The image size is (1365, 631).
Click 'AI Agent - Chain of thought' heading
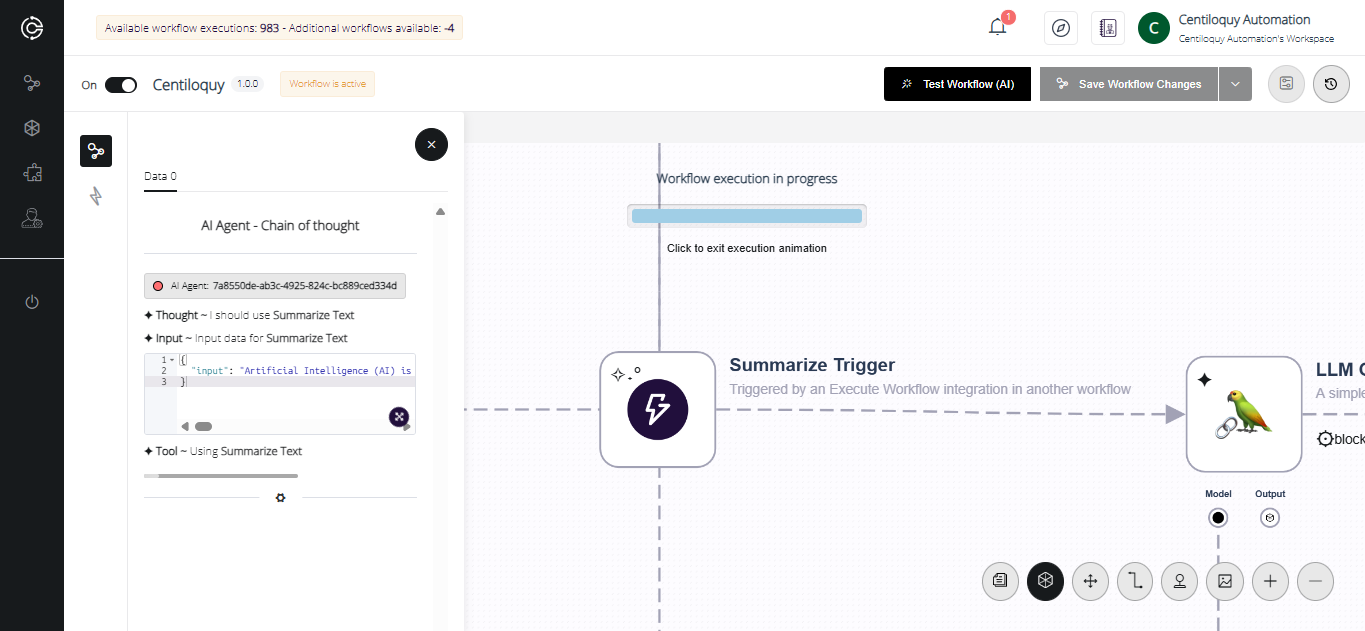[280, 225]
